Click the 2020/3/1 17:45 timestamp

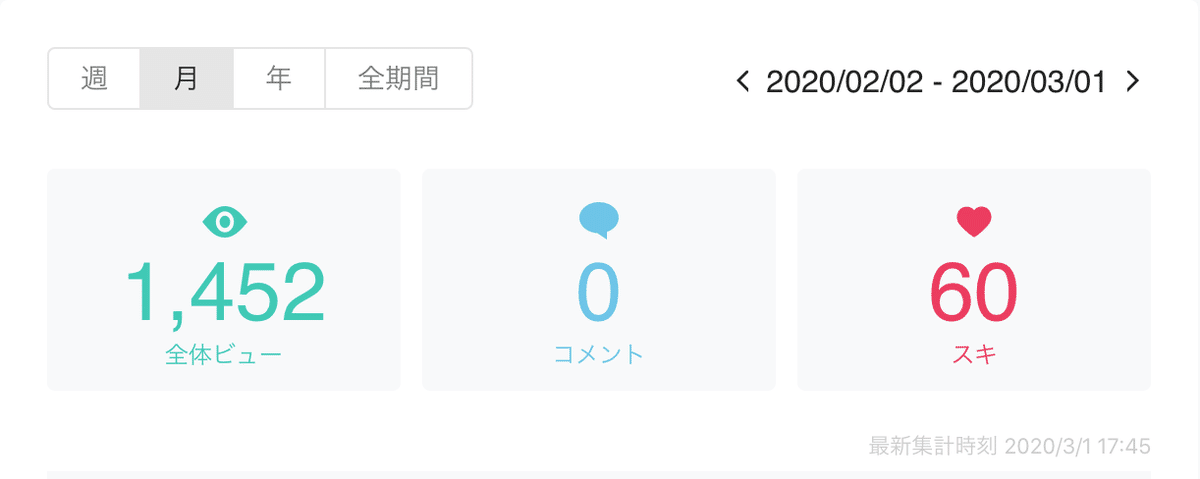coord(1077,445)
